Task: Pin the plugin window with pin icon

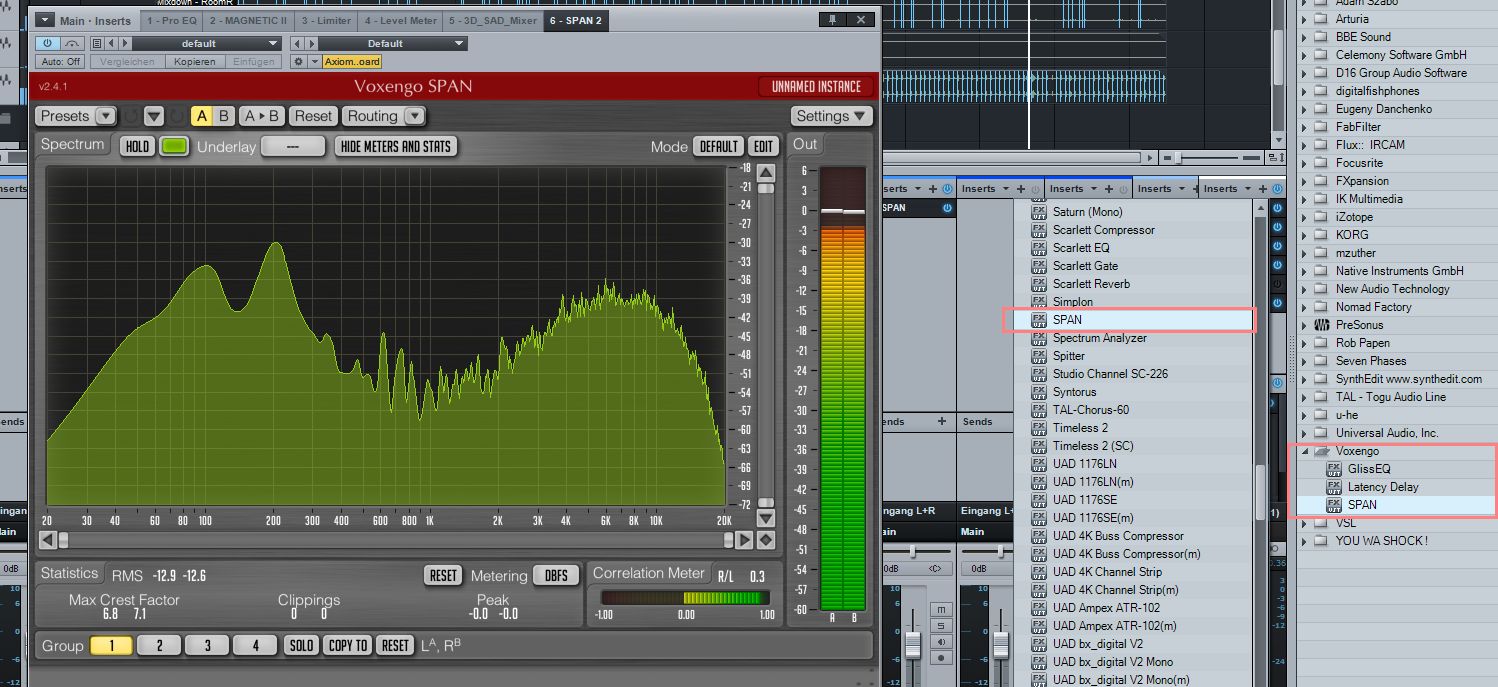Action: [831, 19]
